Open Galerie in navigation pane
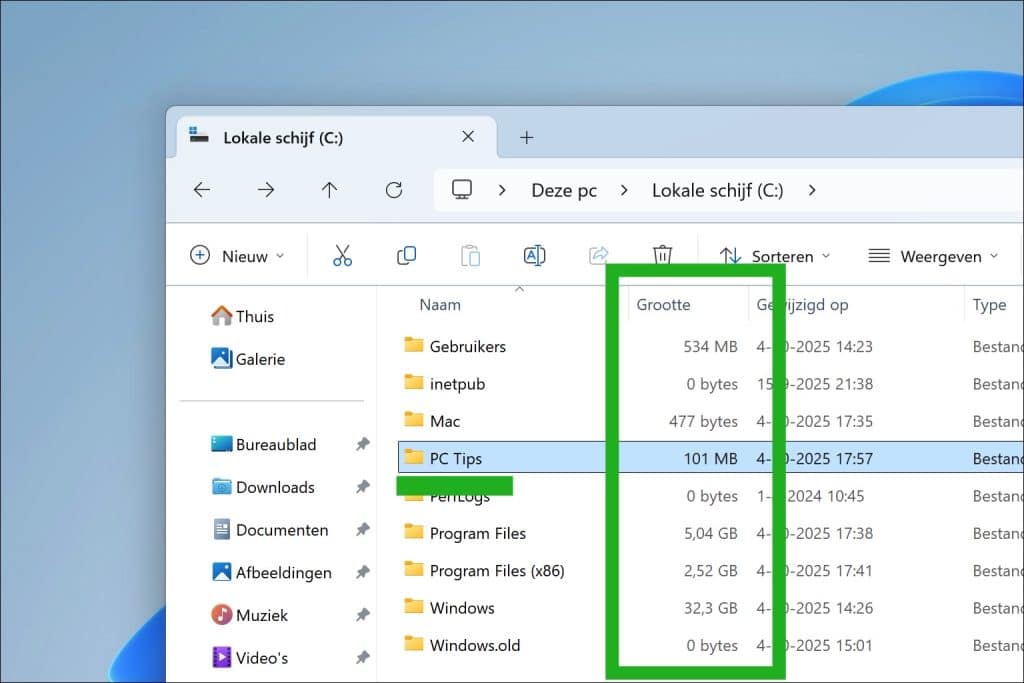The height and width of the screenshot is (683, 1024). point(260,359)
